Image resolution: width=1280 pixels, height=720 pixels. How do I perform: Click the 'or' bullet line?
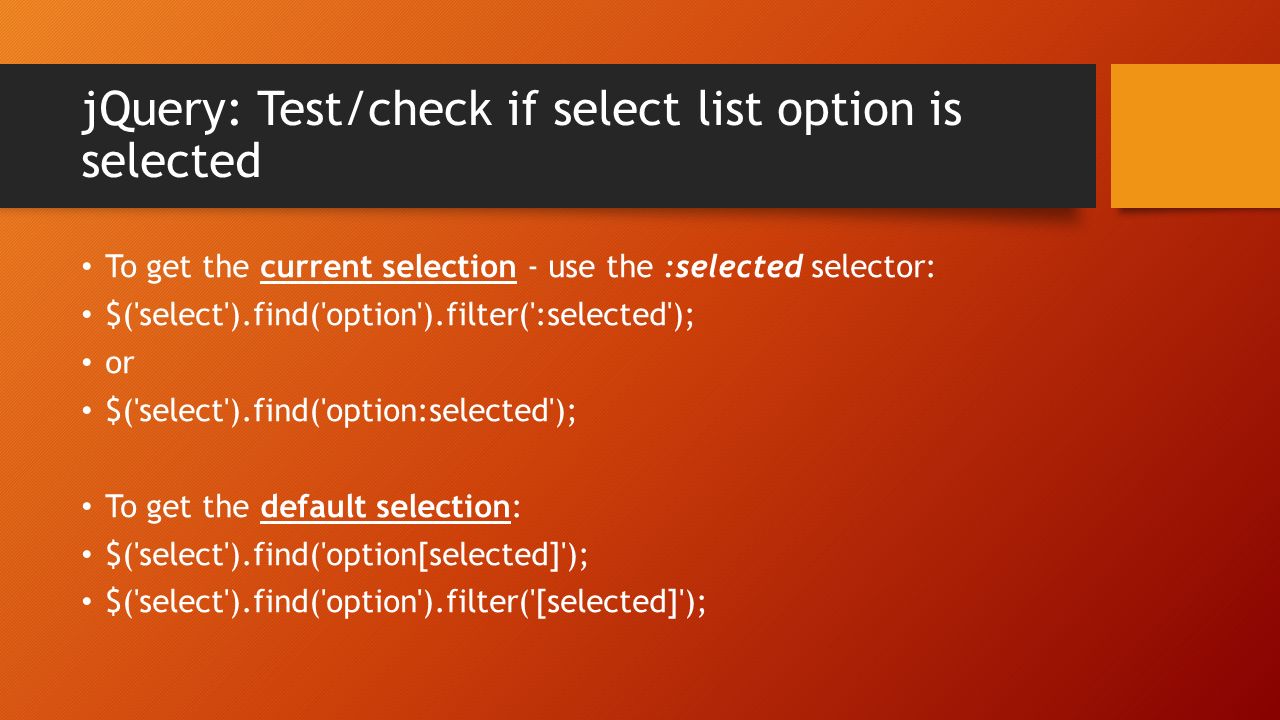(x=119, y=363)
